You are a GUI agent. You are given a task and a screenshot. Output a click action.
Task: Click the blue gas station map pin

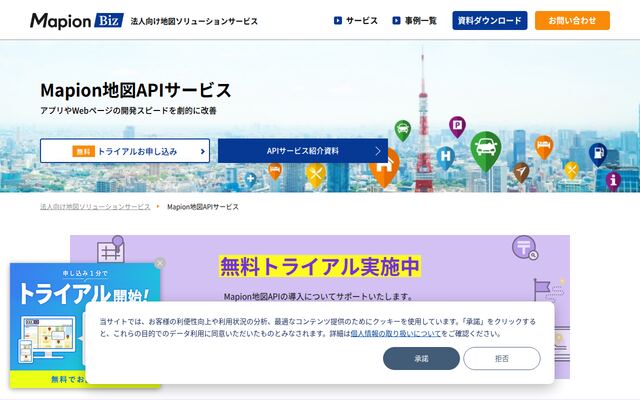pos(598,154)
